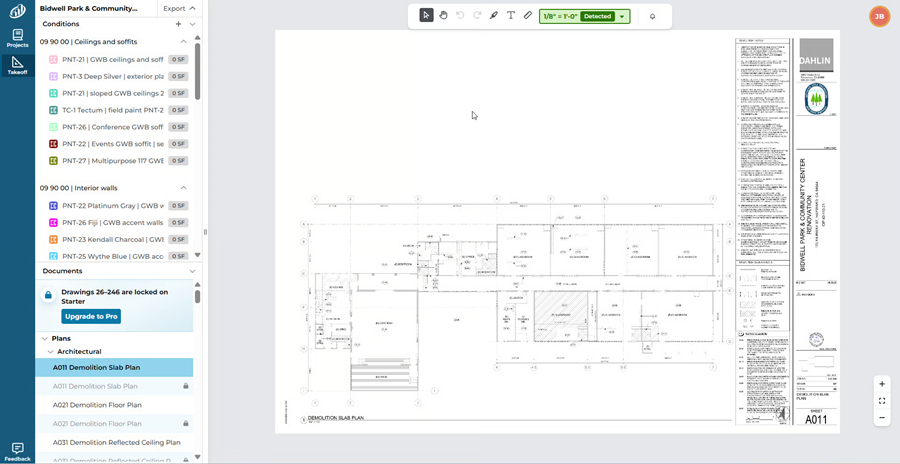The height and width of the screenshot is (464, 900).
Task: Fit drawing to screen
Action: (882, 401)
